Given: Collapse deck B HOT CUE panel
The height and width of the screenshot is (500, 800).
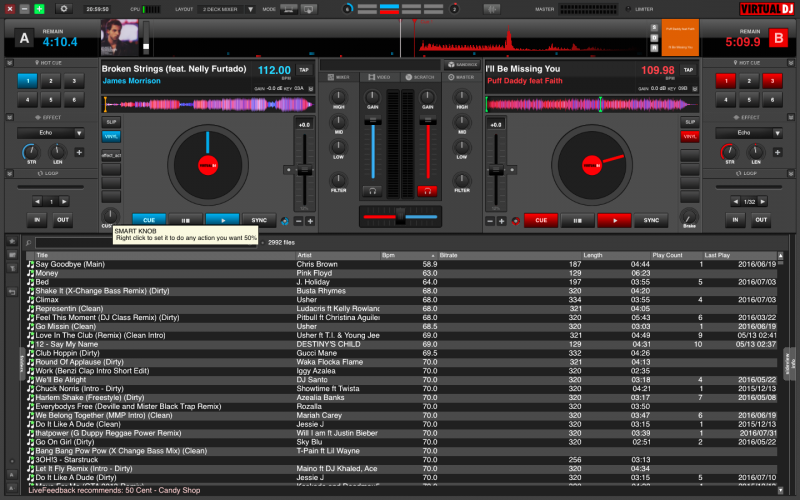Looking at the screenshot, I should click(x=791, y=63).
